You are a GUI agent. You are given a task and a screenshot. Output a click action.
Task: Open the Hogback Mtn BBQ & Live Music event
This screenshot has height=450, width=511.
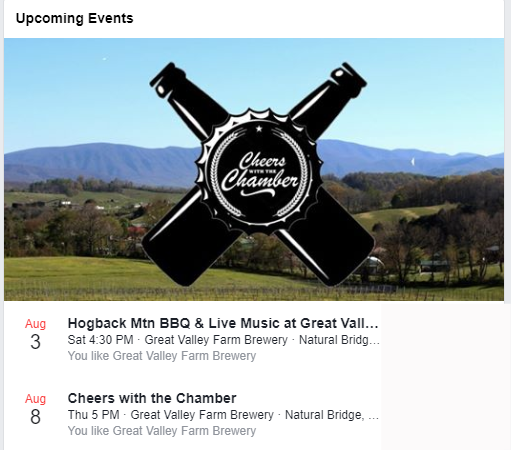tap(223, 323)
